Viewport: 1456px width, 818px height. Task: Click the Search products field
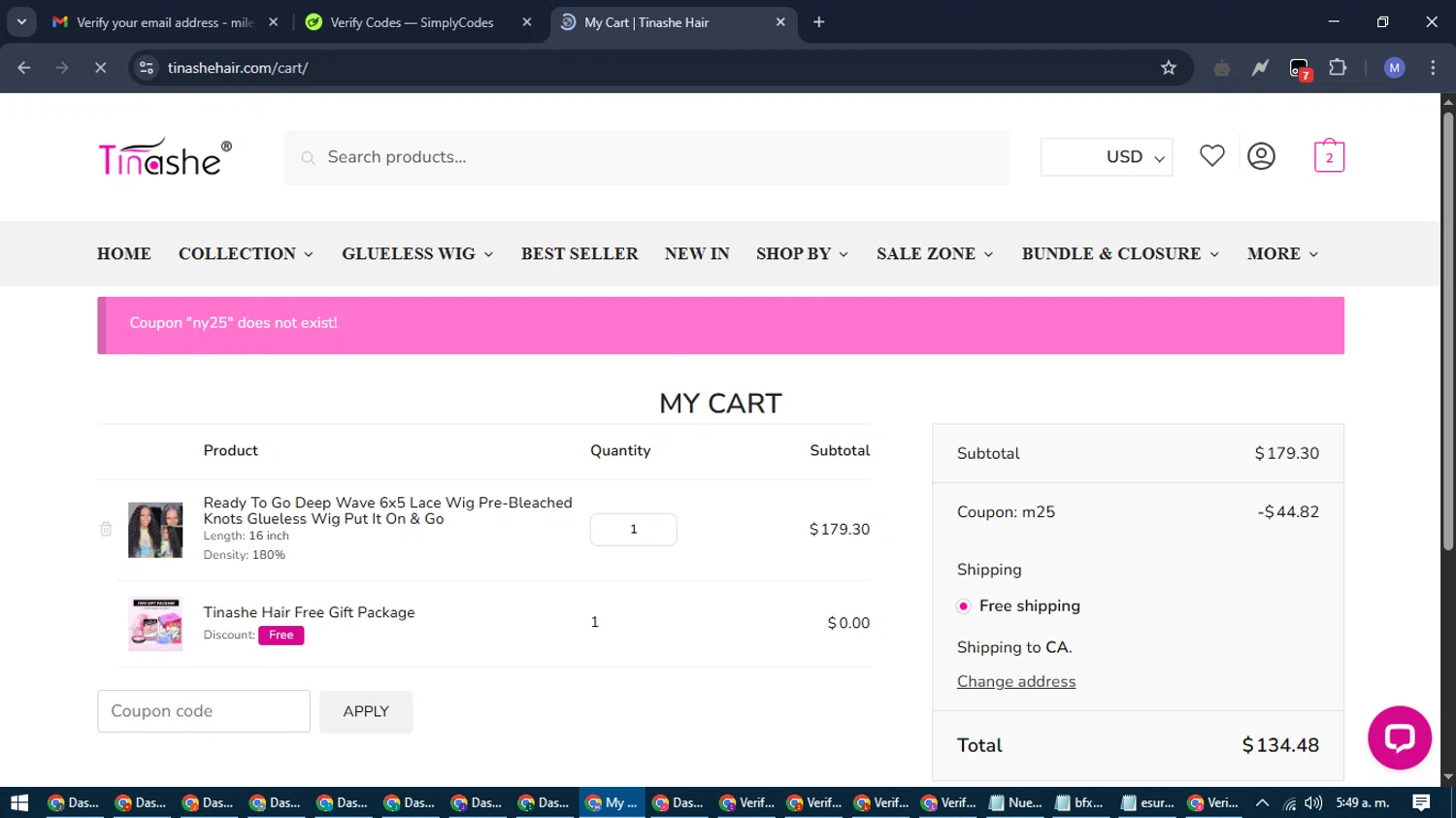[x=646, y=157]
